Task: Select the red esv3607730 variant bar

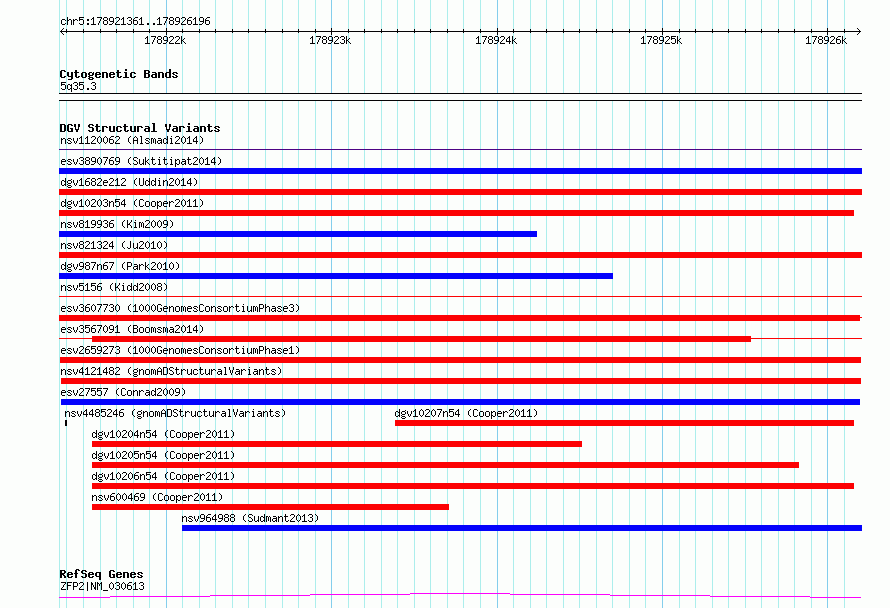Action: coord(460,318)
